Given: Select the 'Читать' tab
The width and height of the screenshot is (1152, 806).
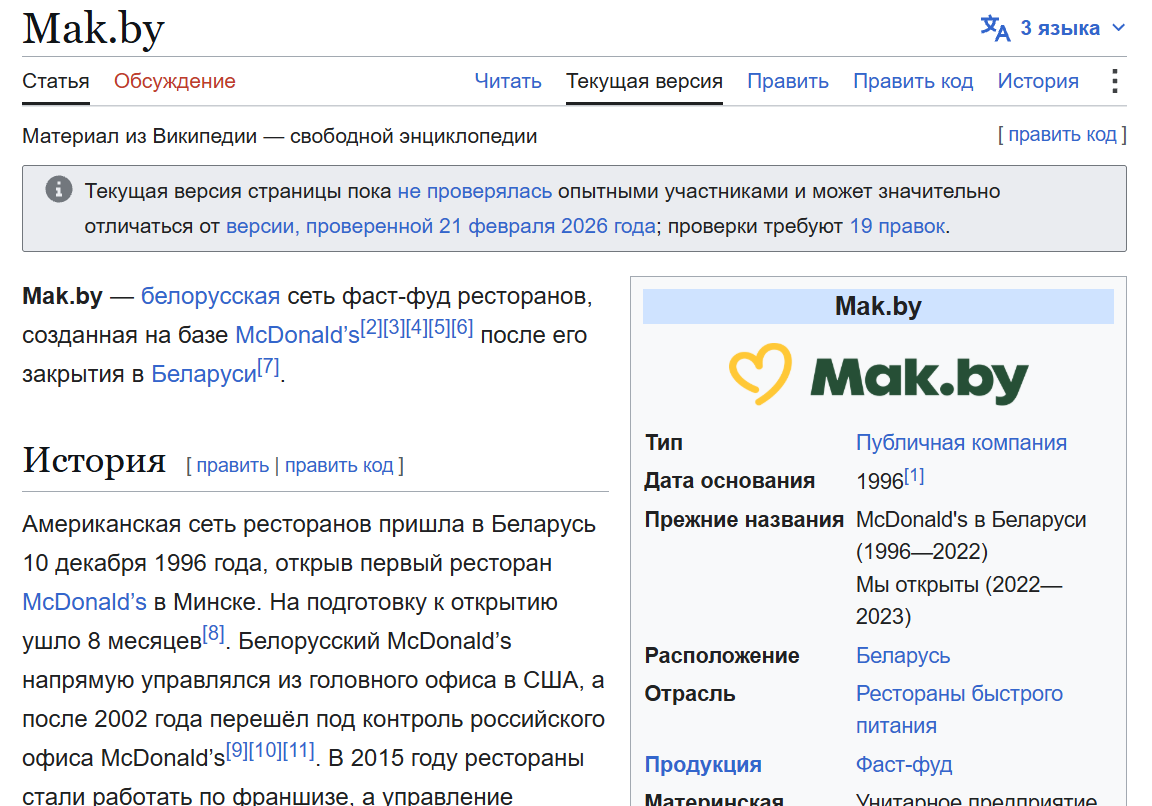Looking at the screenshot, I should tap(508, 81).
